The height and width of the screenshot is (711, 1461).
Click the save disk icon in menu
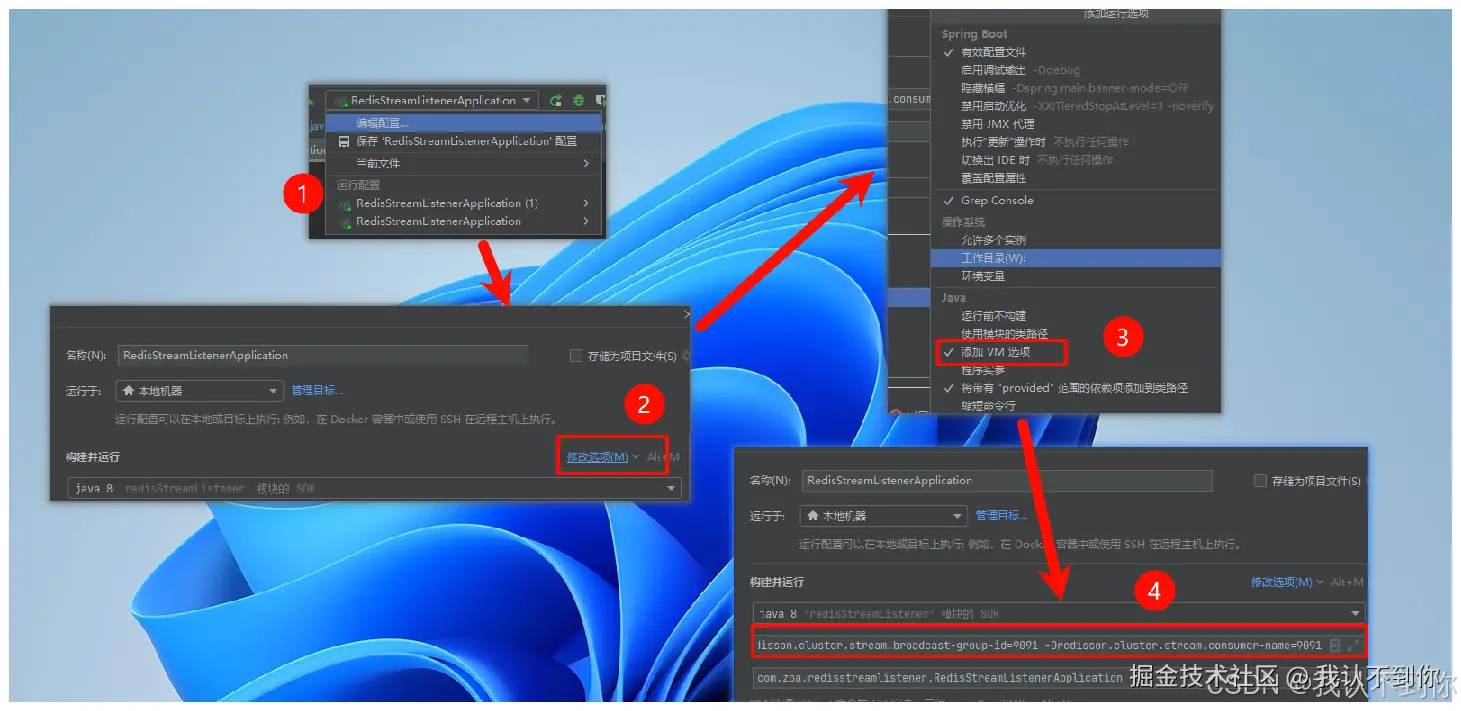click(343, 141)
